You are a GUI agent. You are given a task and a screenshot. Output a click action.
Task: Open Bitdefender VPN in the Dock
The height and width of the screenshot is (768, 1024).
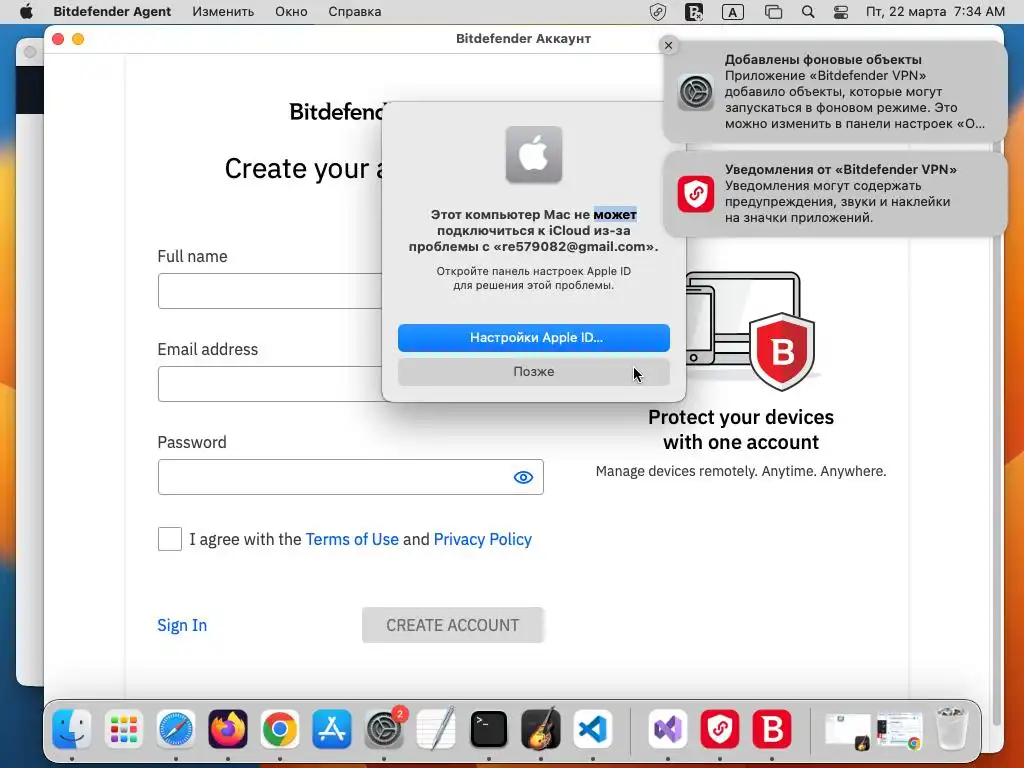(720, 729)
